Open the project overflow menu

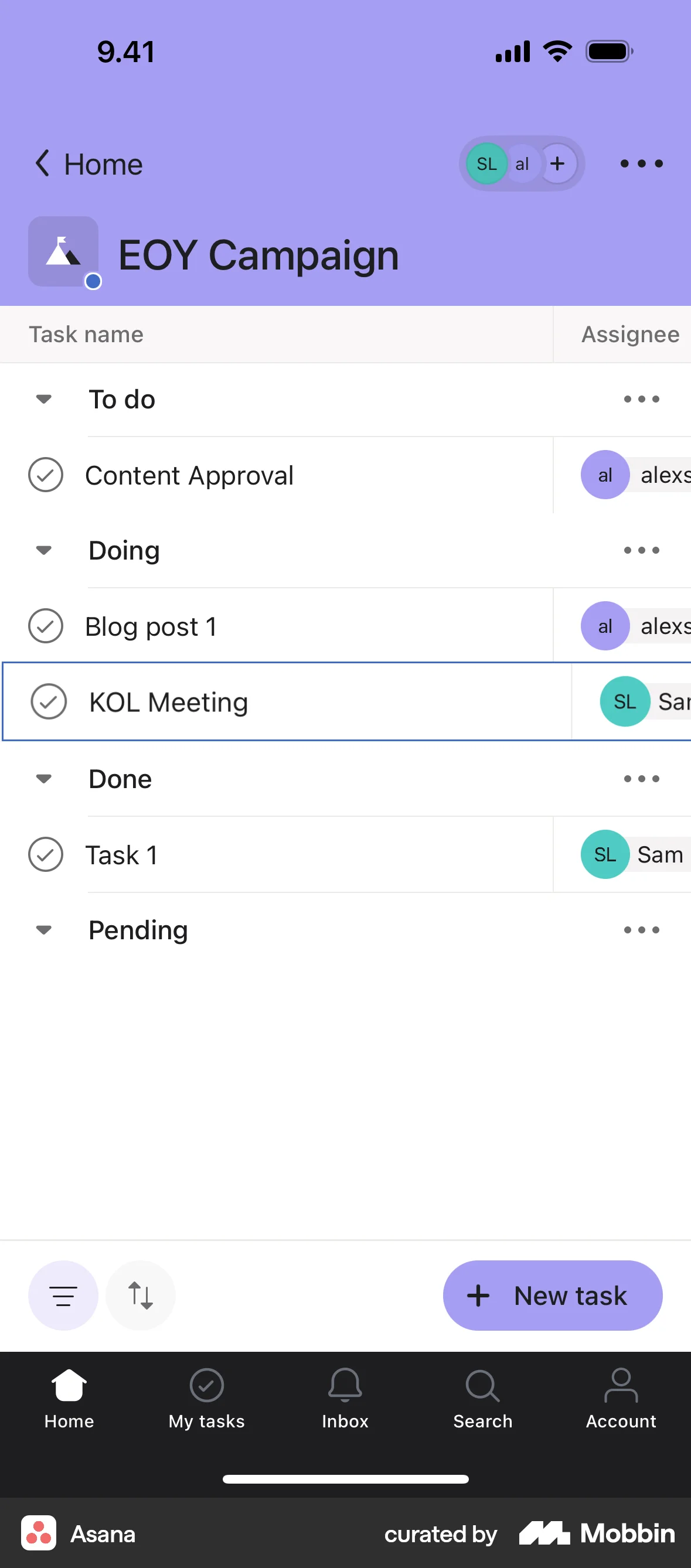pos(641,163)
